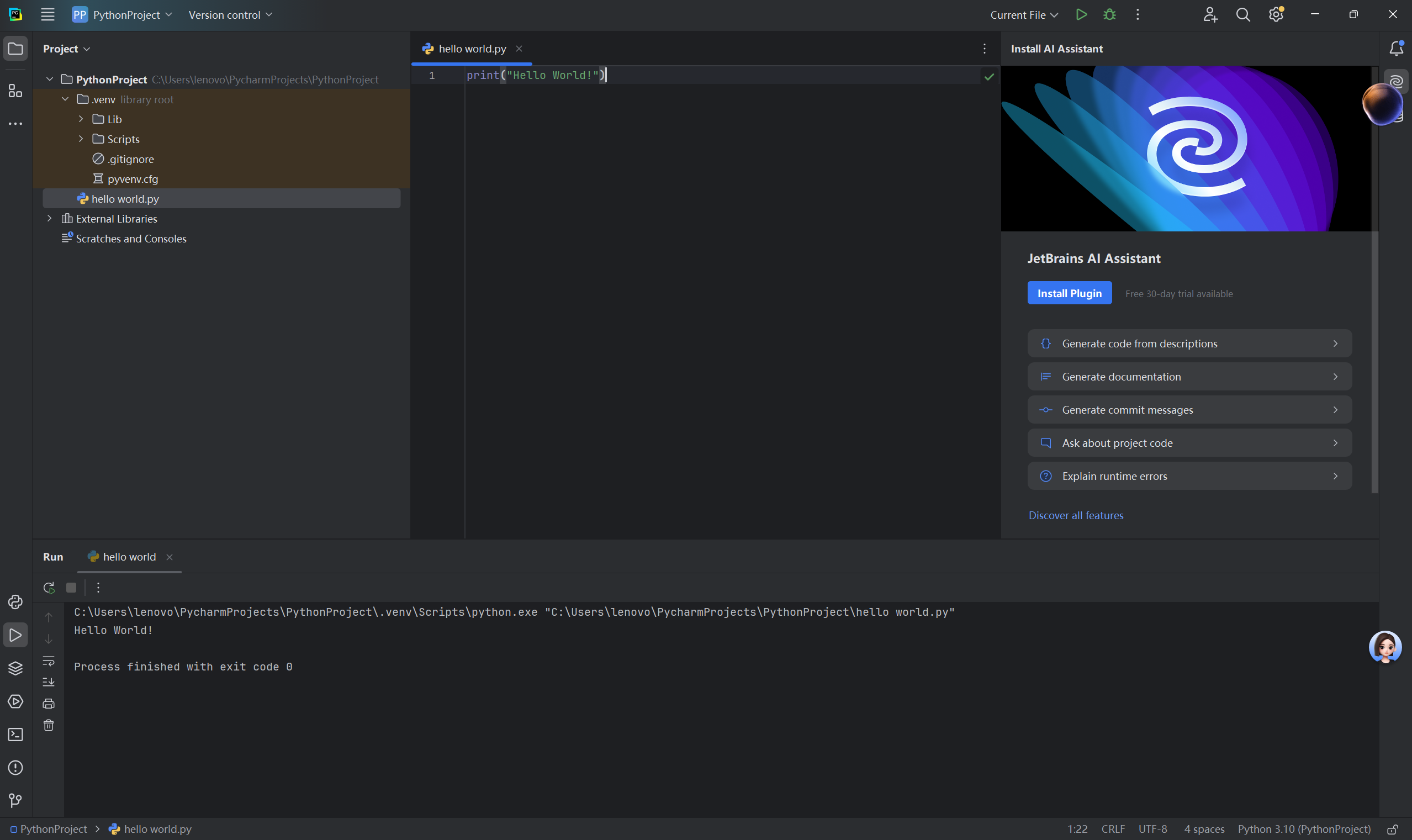Viewport: 1412px width, 840px height.
Task: Open the Current File run configuration dropdown
Action: click(x=1024, y=15)
